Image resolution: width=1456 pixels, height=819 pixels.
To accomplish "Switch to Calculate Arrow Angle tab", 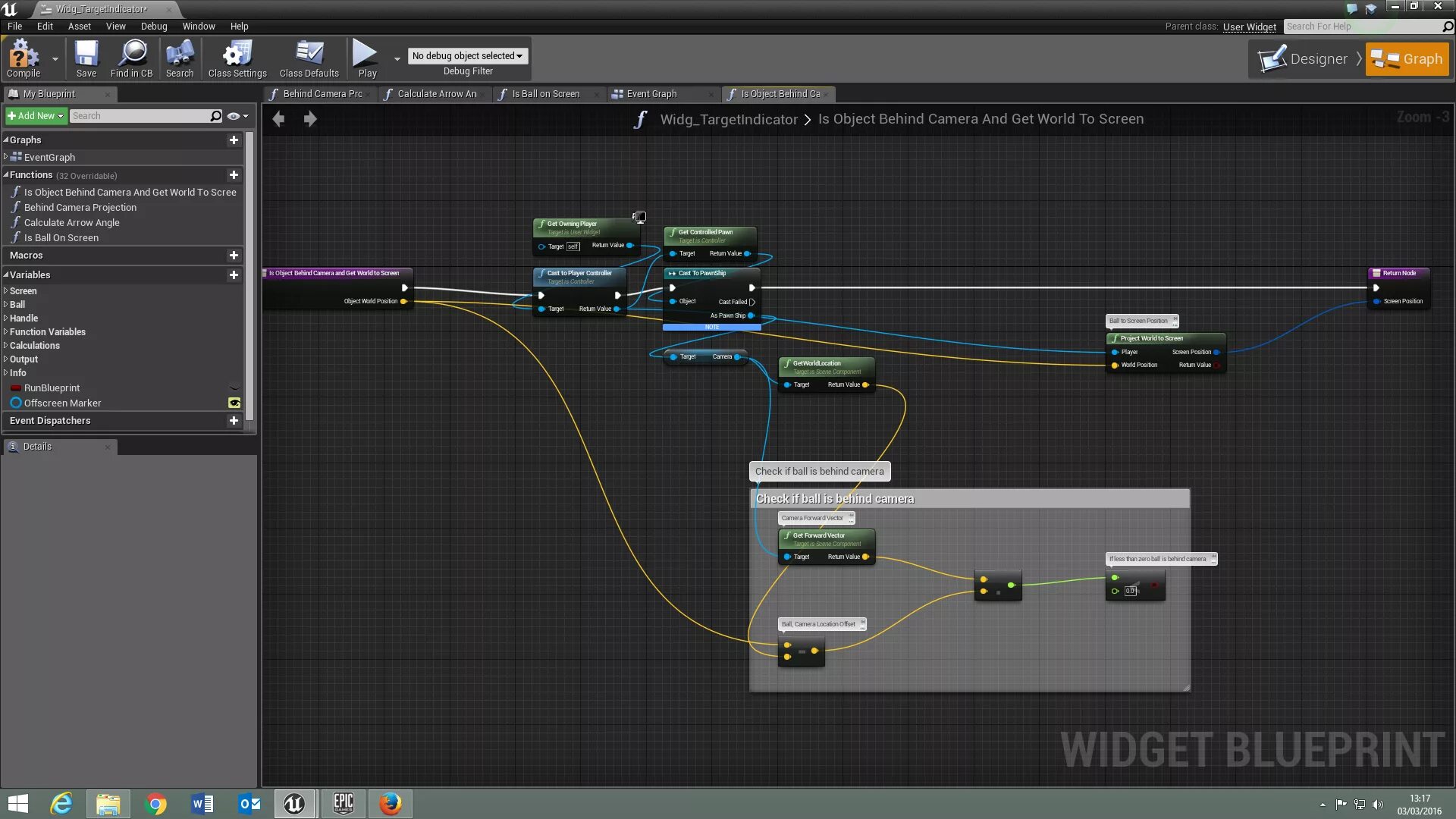I will tap(437, 94).
